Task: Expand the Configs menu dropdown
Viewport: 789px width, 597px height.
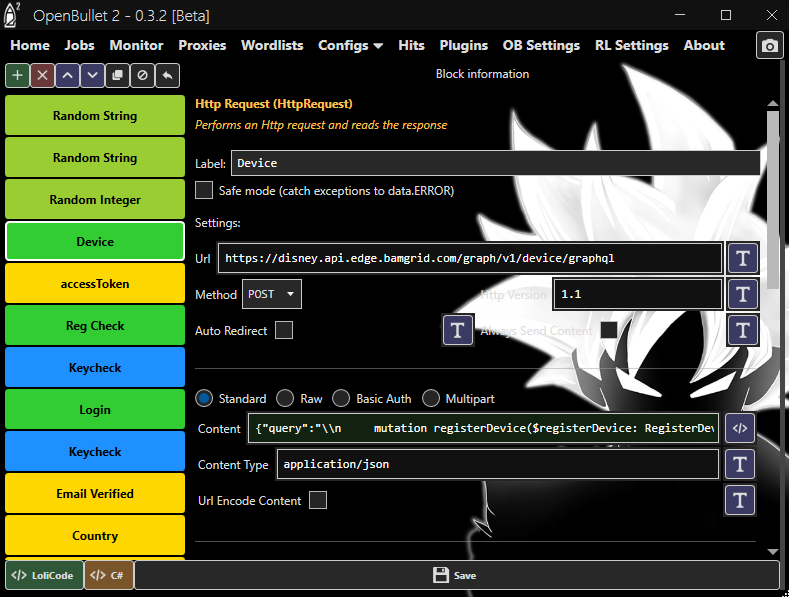Action: point(350,45)
